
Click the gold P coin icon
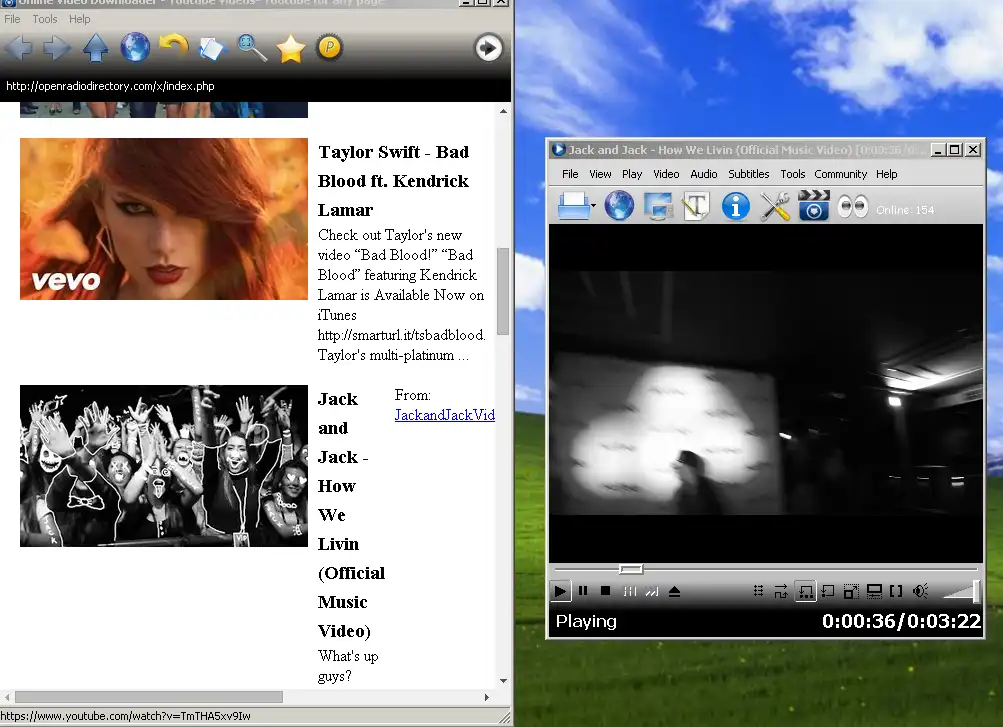click(x=329, y=47)
